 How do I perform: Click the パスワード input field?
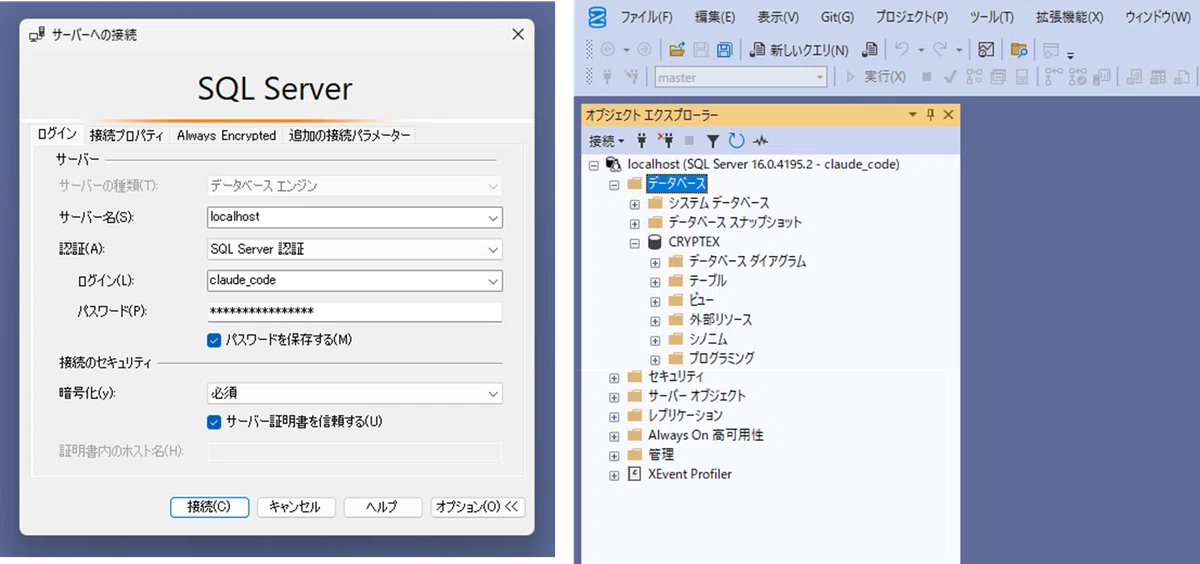pos(355,312)
